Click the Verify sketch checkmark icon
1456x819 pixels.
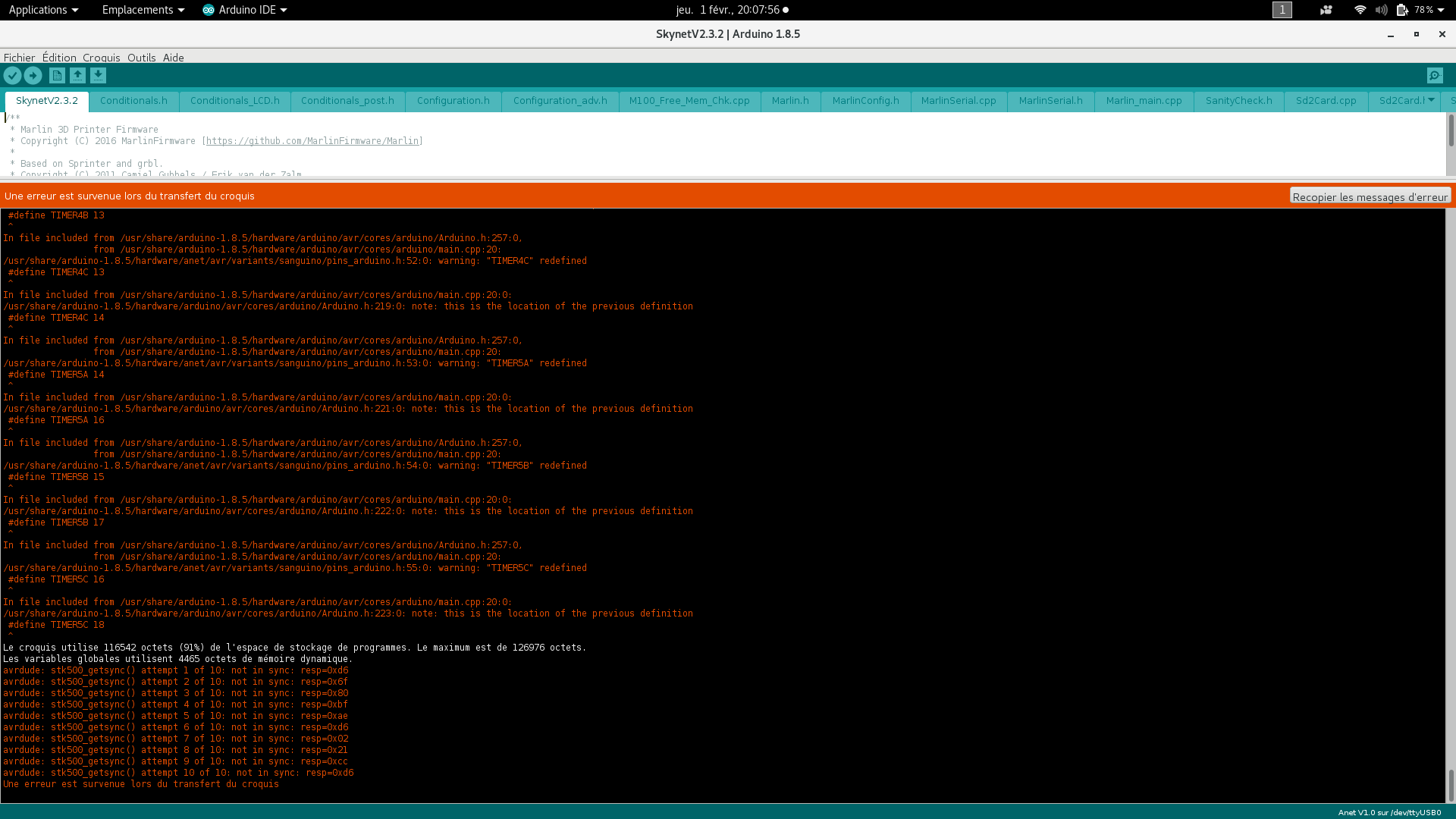12,75
